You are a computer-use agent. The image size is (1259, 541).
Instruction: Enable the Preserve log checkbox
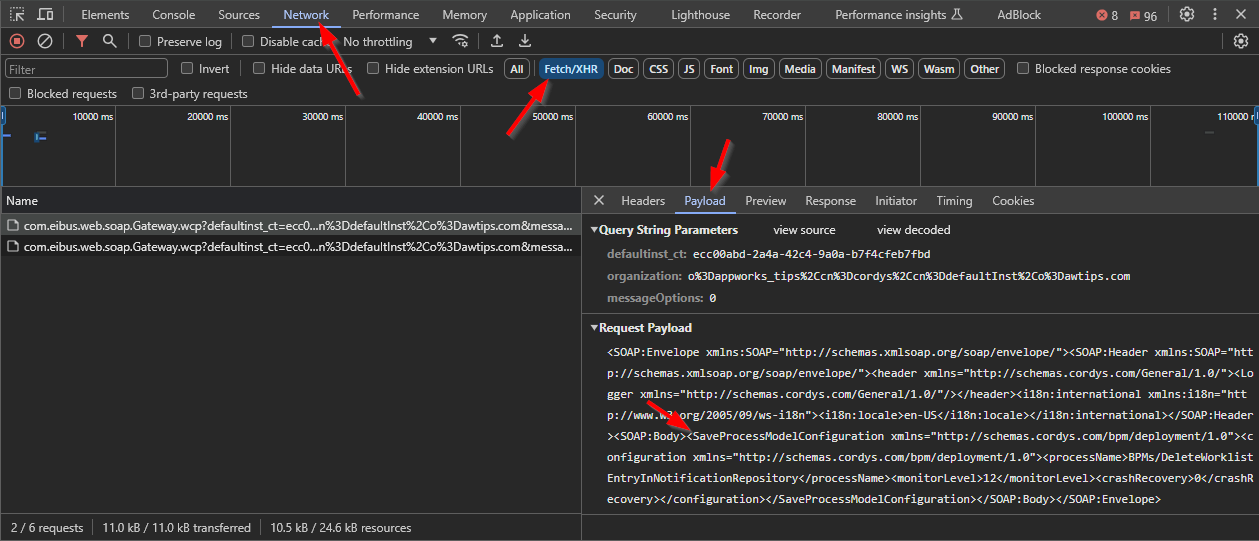(145, 42)
